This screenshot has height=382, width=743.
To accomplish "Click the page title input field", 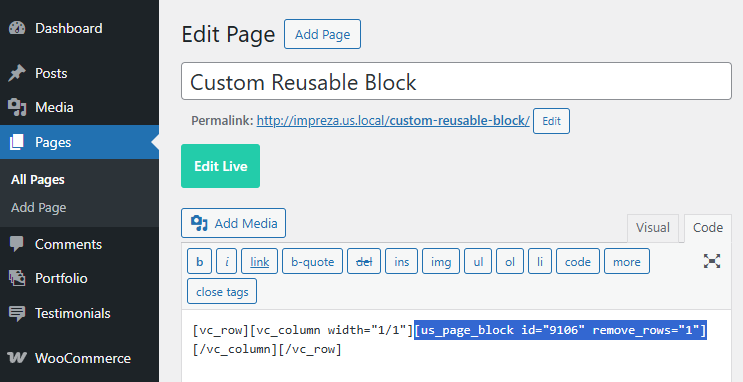I will pos(456,81).
